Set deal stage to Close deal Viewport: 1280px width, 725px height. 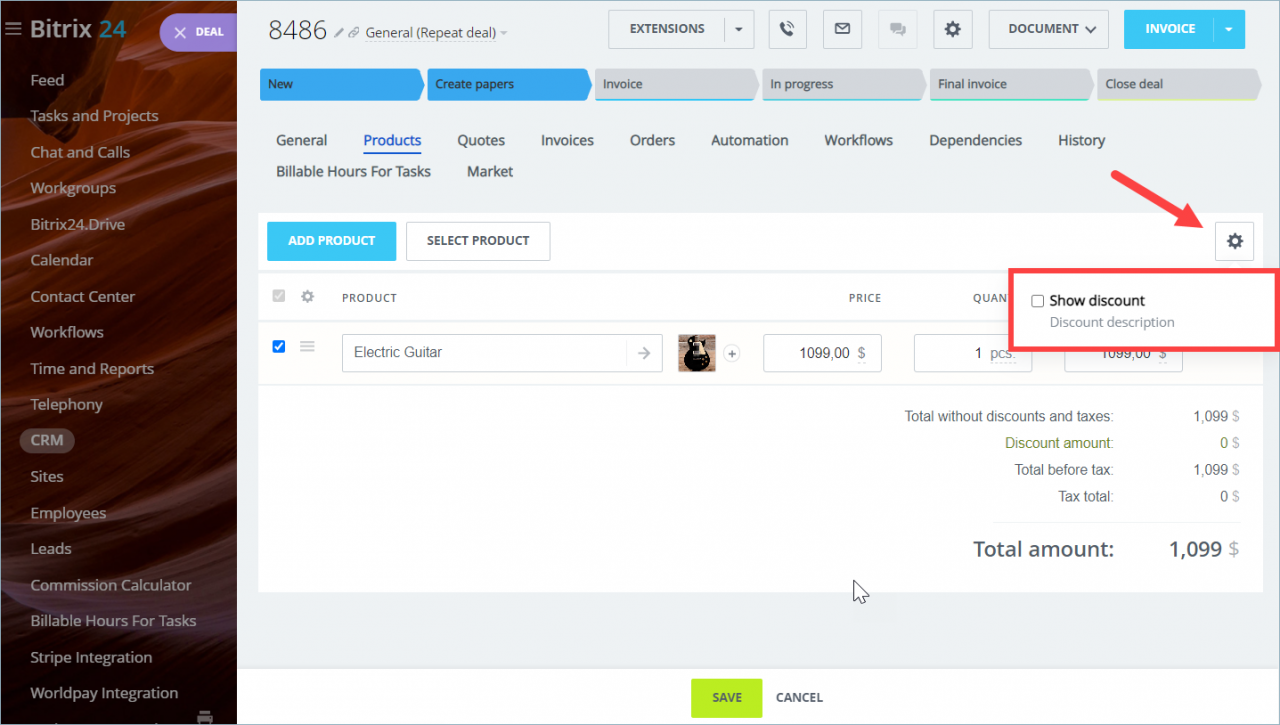pyautogui.click(x=1178, y=84)
